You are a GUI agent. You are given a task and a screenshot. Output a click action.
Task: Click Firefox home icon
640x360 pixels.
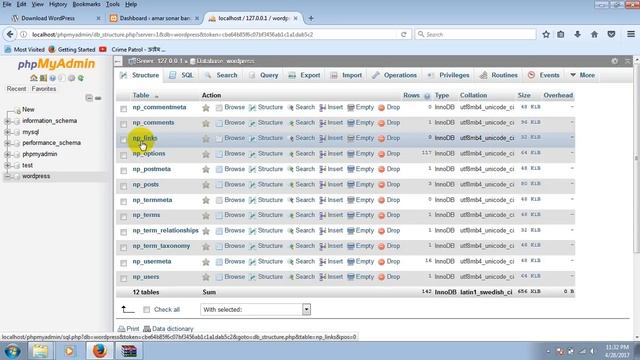tap(594, 34)
